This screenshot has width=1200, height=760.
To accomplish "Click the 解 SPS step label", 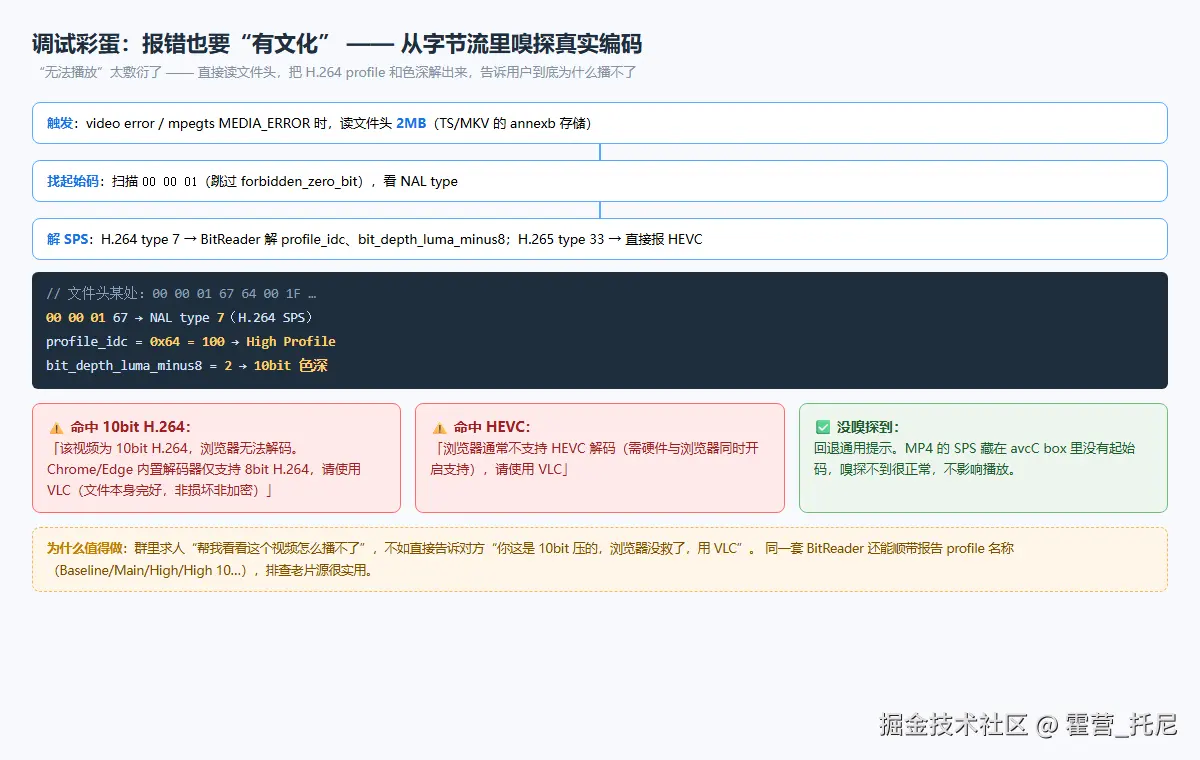I will coord(67,239).
